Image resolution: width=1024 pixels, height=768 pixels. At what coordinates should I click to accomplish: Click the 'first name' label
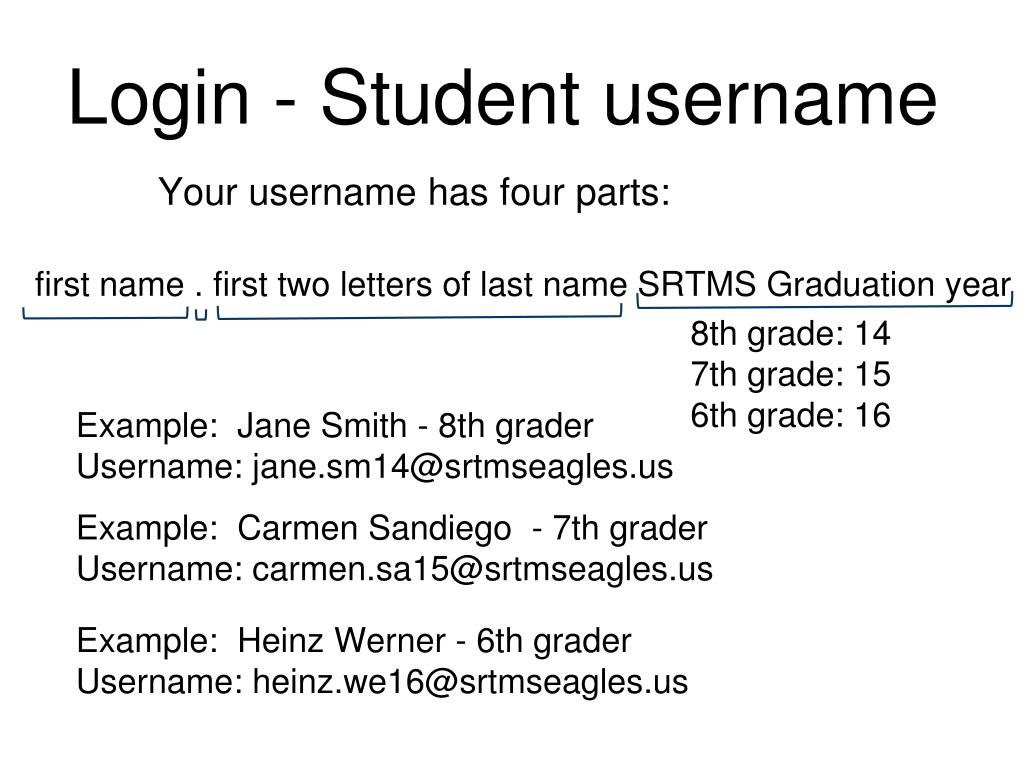109,285
